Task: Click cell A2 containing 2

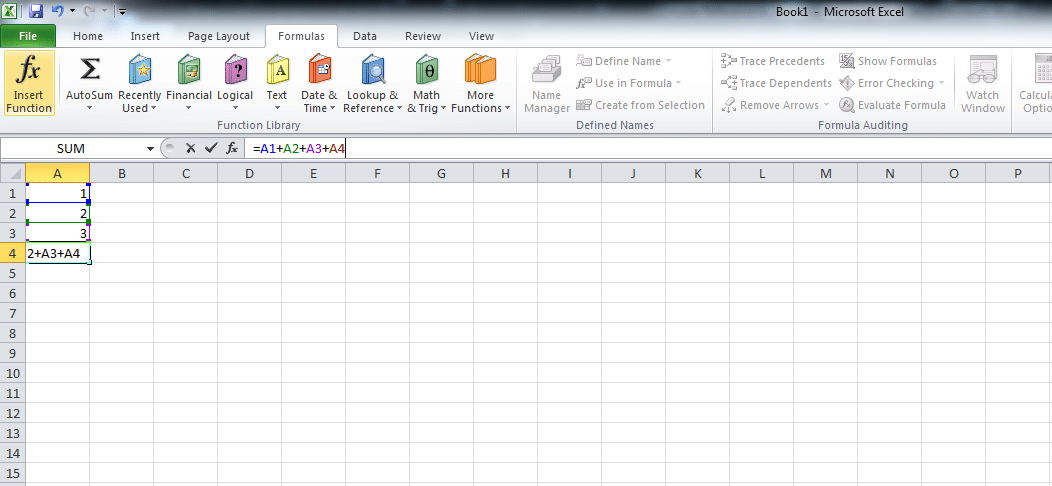Action: pos(58,213)
